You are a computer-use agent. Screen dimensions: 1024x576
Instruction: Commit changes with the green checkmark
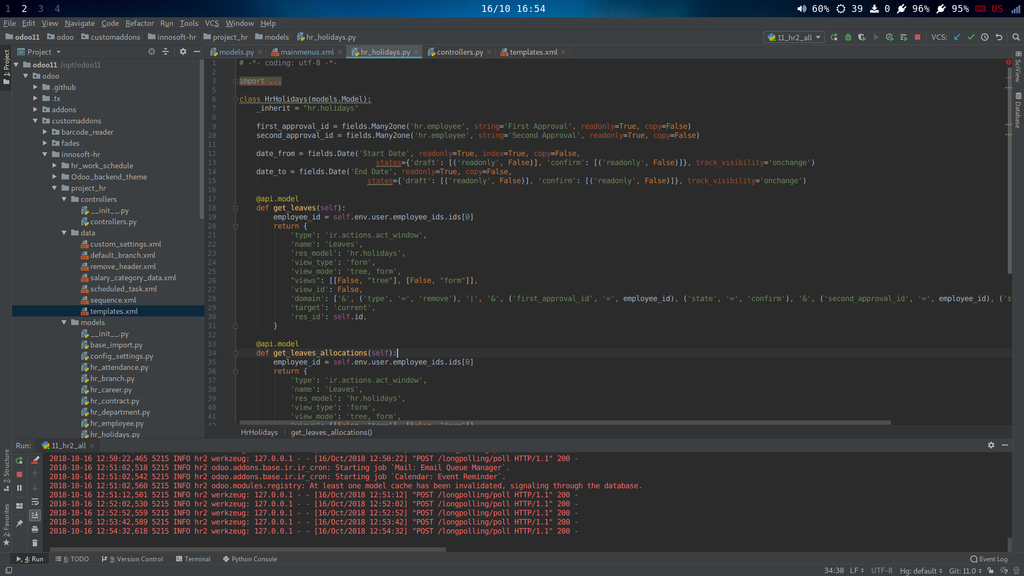pyautogui.click(x=971, y=37)
